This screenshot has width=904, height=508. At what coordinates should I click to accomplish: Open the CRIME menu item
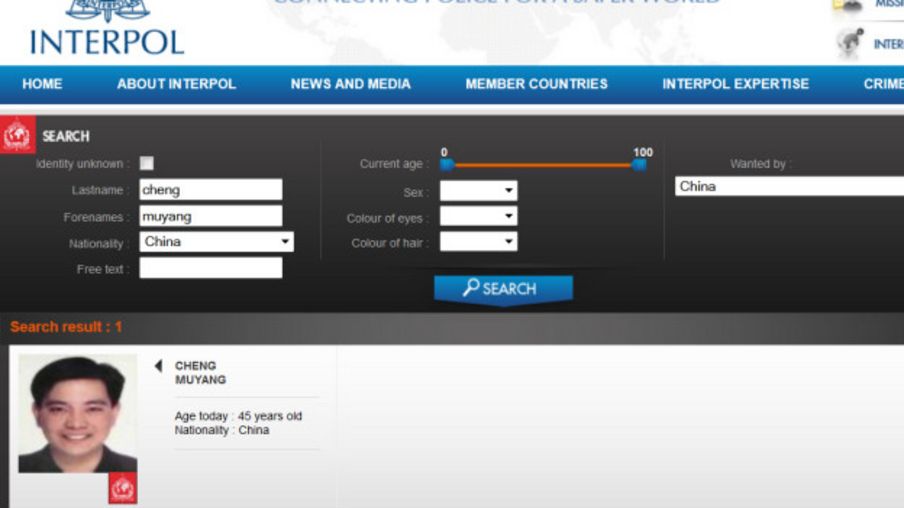[883, 84]
